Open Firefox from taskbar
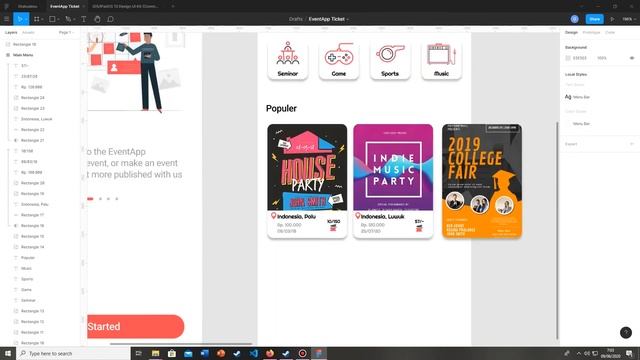 tap(270, 353)
